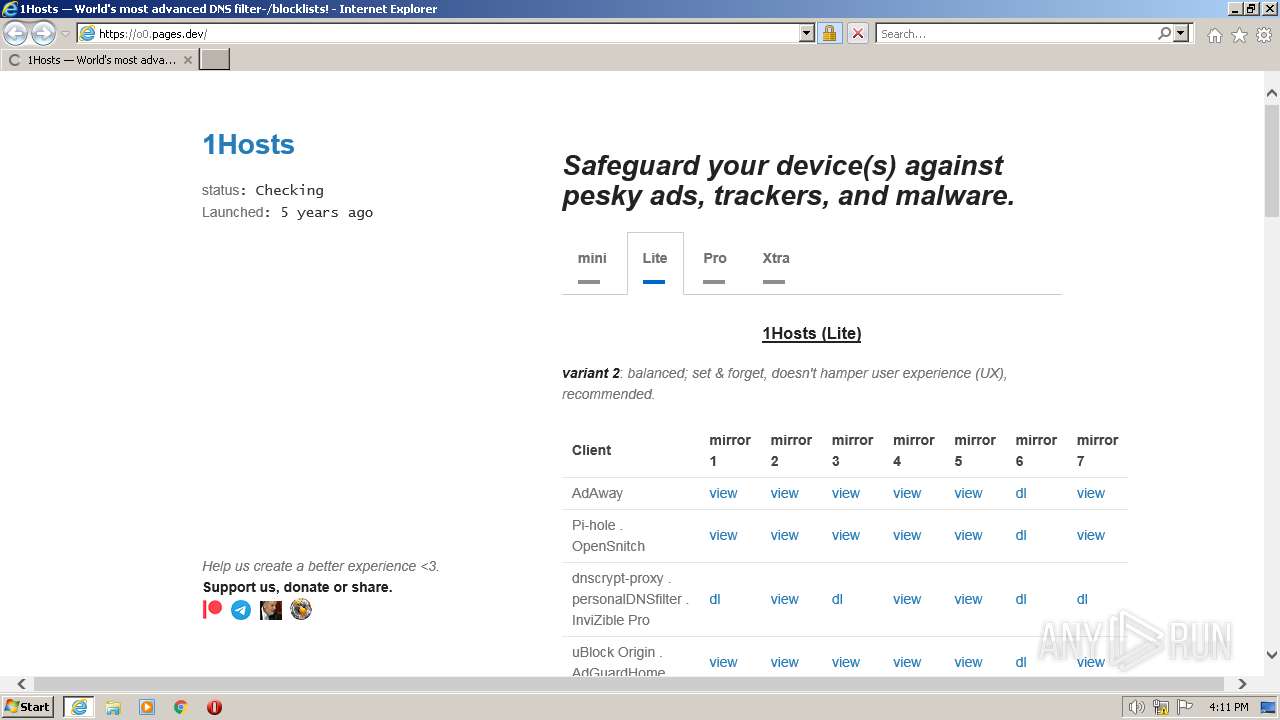Click the round striped support icon next to the avatar
This screenshot has height=720, width=1280.
click(301, 609)
